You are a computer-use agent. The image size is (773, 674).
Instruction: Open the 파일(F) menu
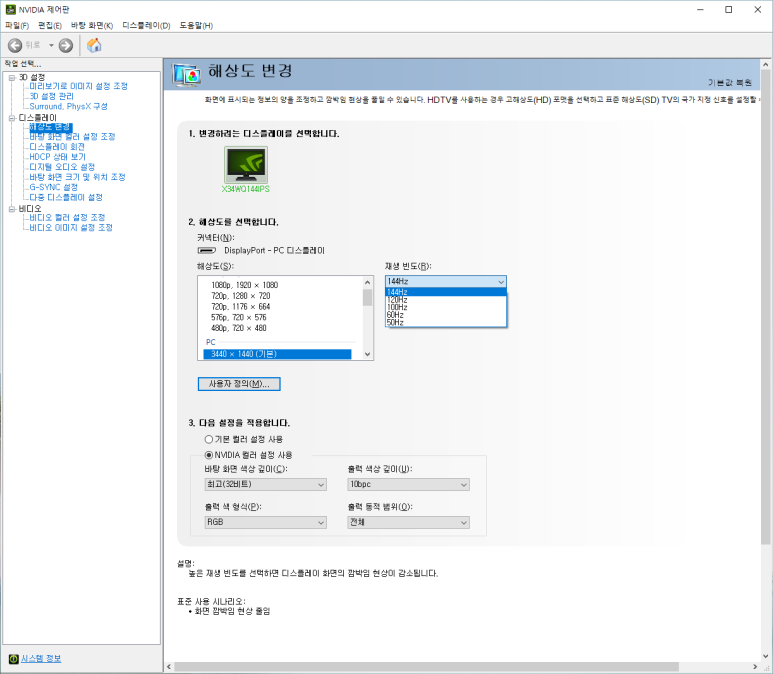tap(17, 26)
